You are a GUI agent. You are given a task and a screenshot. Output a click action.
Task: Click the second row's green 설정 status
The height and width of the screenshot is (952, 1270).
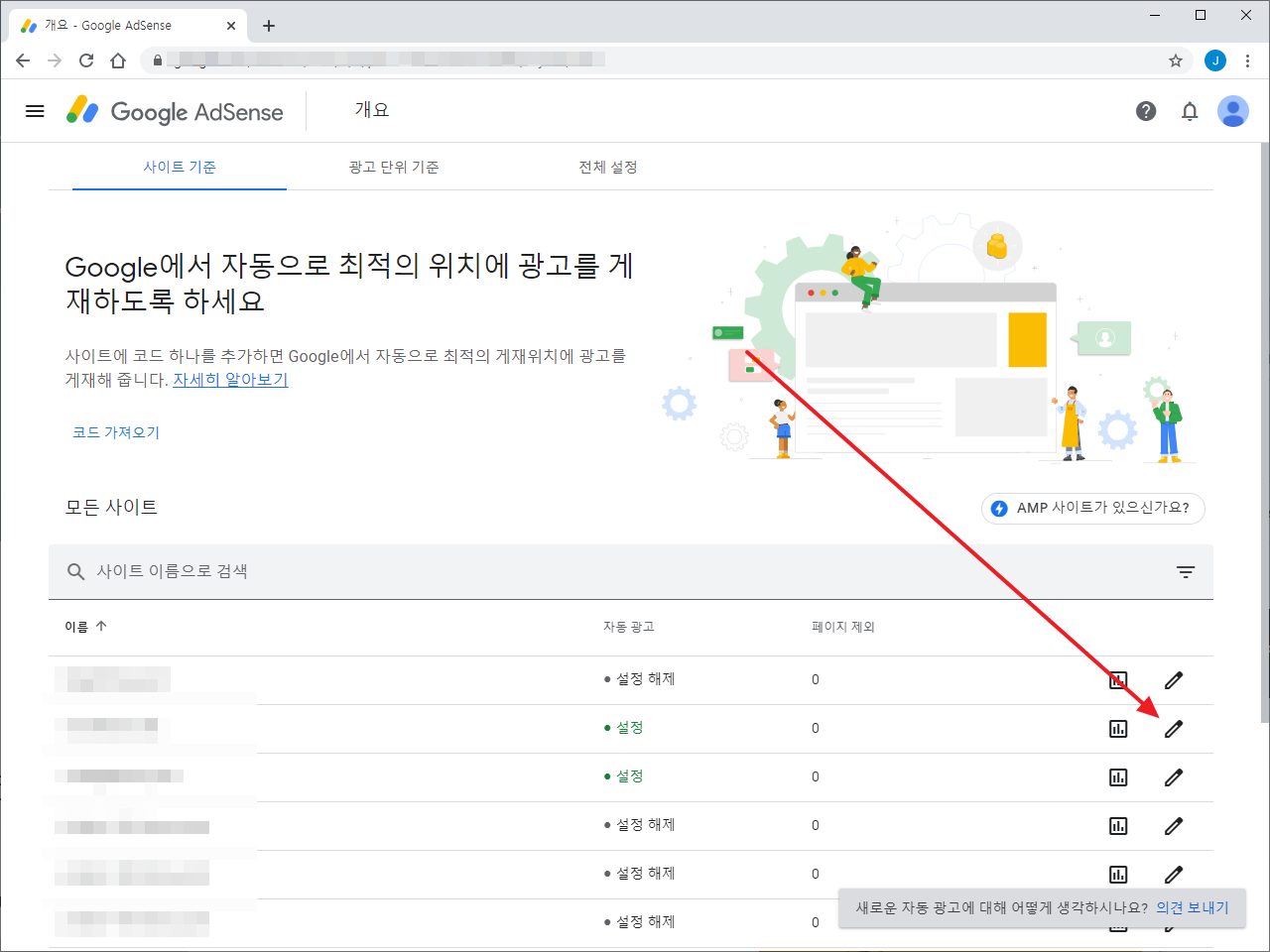tap(624, 728)
